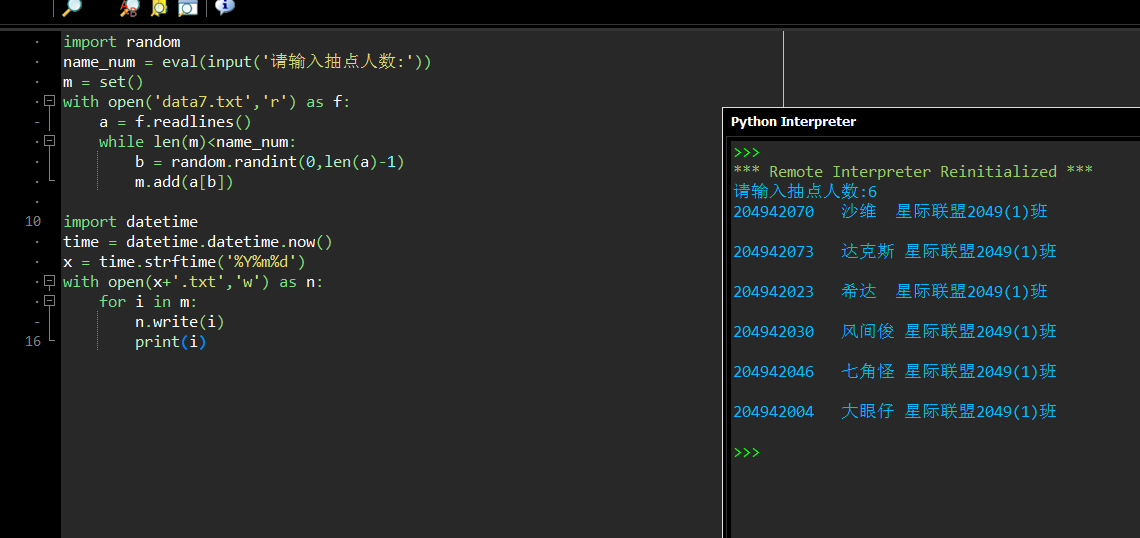Screen dimensions: 1140x538
Task: Collapse the 'for i in m' block
Action: pos(48,301)
